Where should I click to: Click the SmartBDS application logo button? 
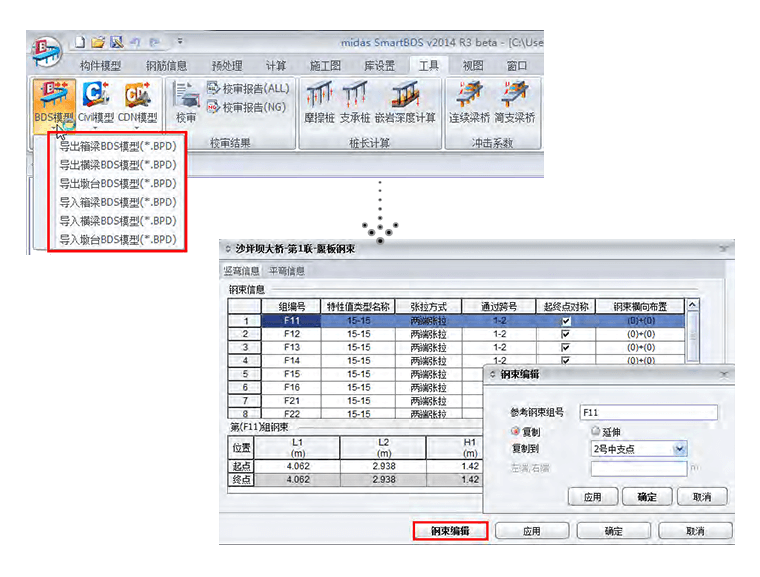point(47,52)
